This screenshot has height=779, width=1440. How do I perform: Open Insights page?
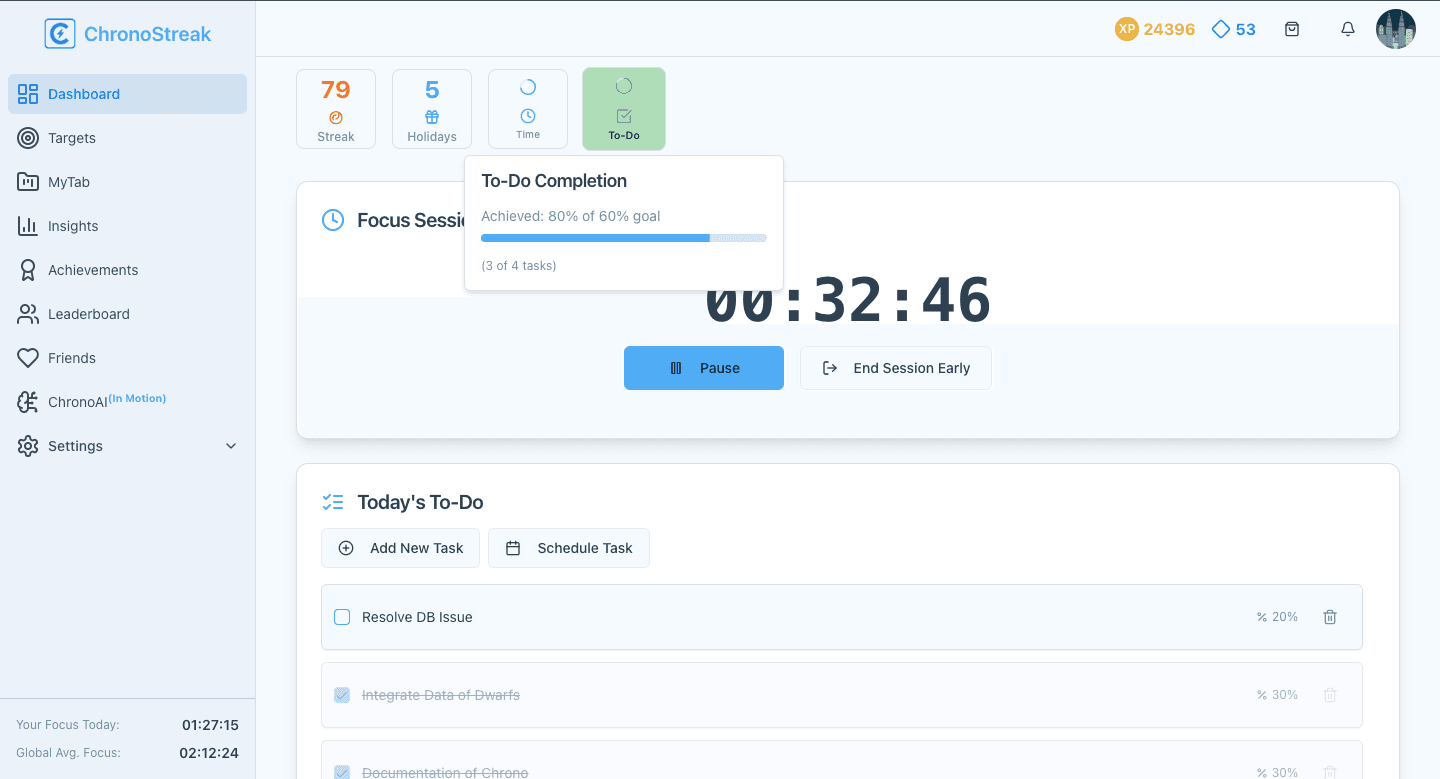pyautogui.click(x=127, y=226)
